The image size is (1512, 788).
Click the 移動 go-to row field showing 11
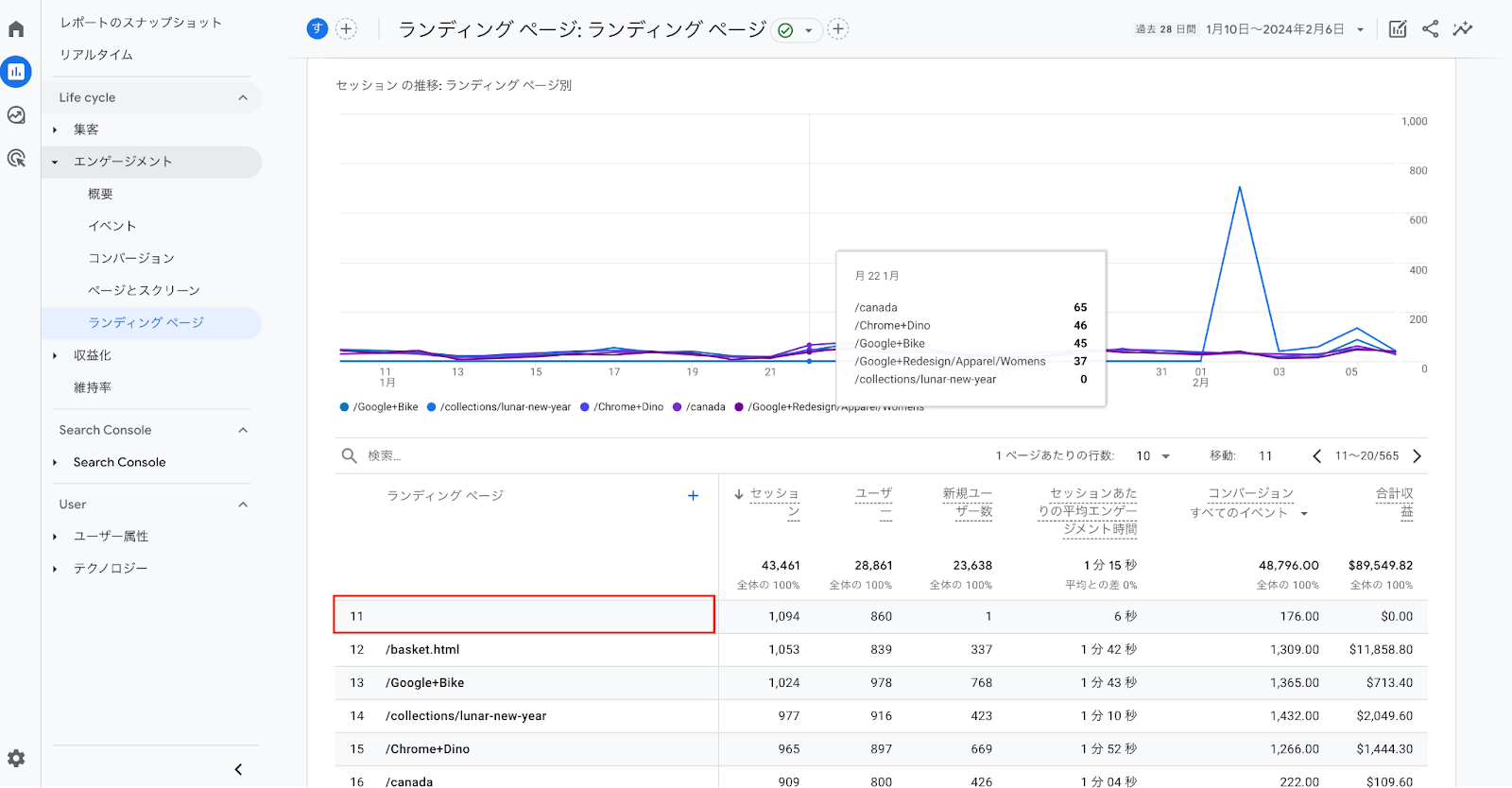tap(1265, 455)
